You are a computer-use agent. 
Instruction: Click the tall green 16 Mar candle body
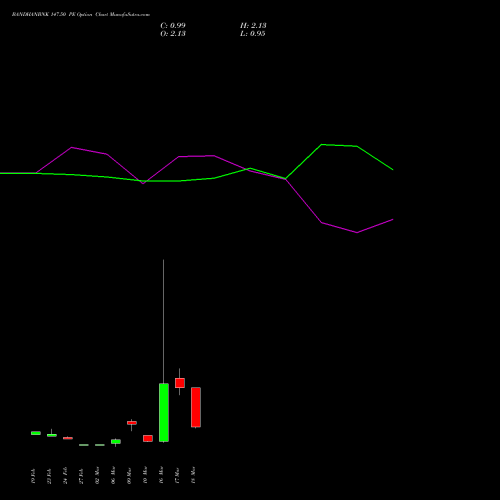coord(164,413)
